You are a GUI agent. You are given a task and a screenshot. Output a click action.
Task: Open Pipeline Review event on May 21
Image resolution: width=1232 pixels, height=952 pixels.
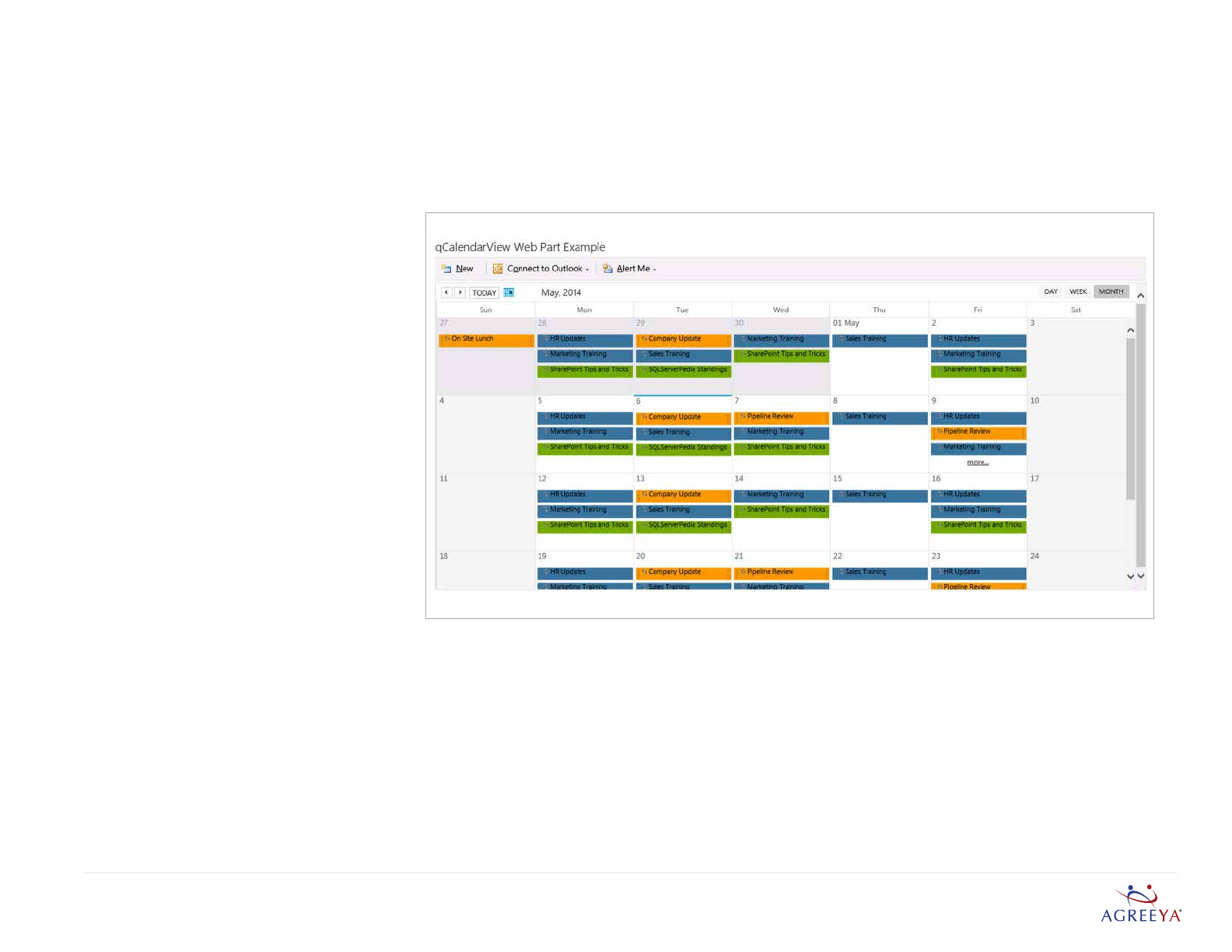pyautogui.click(x=782, y=573)
